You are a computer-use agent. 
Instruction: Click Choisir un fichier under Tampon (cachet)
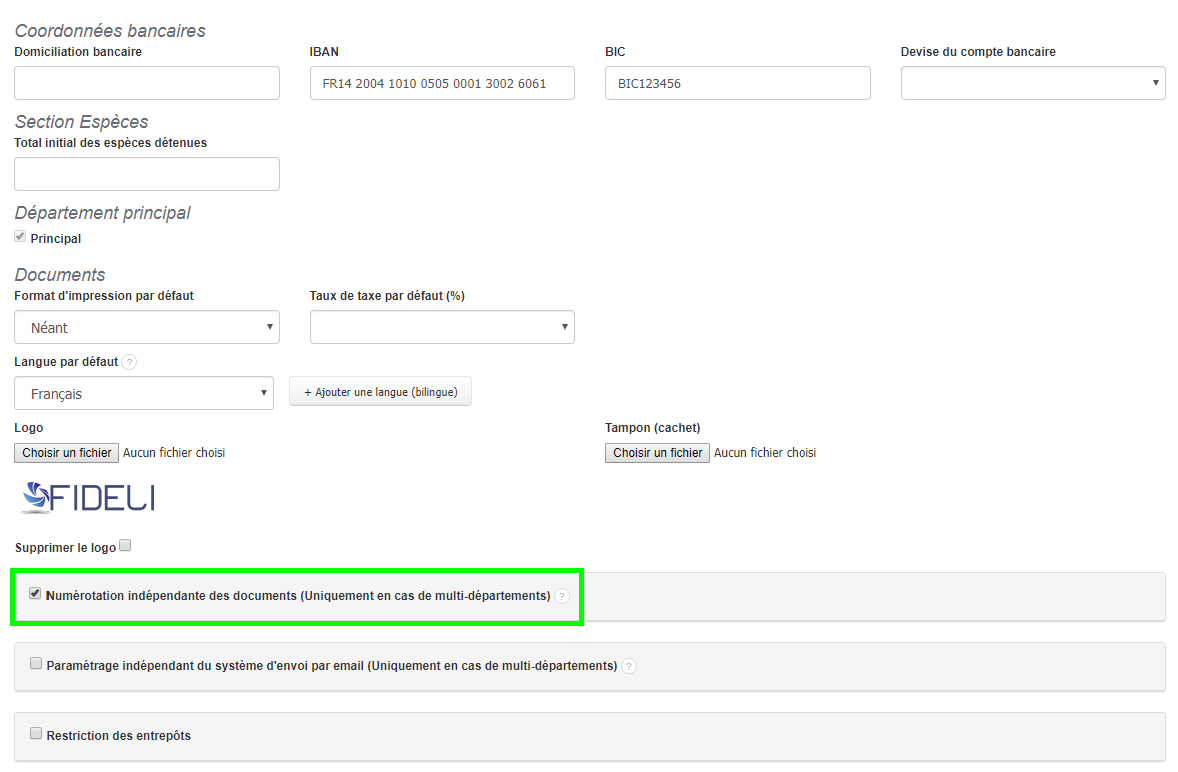(x=657, y=453)
